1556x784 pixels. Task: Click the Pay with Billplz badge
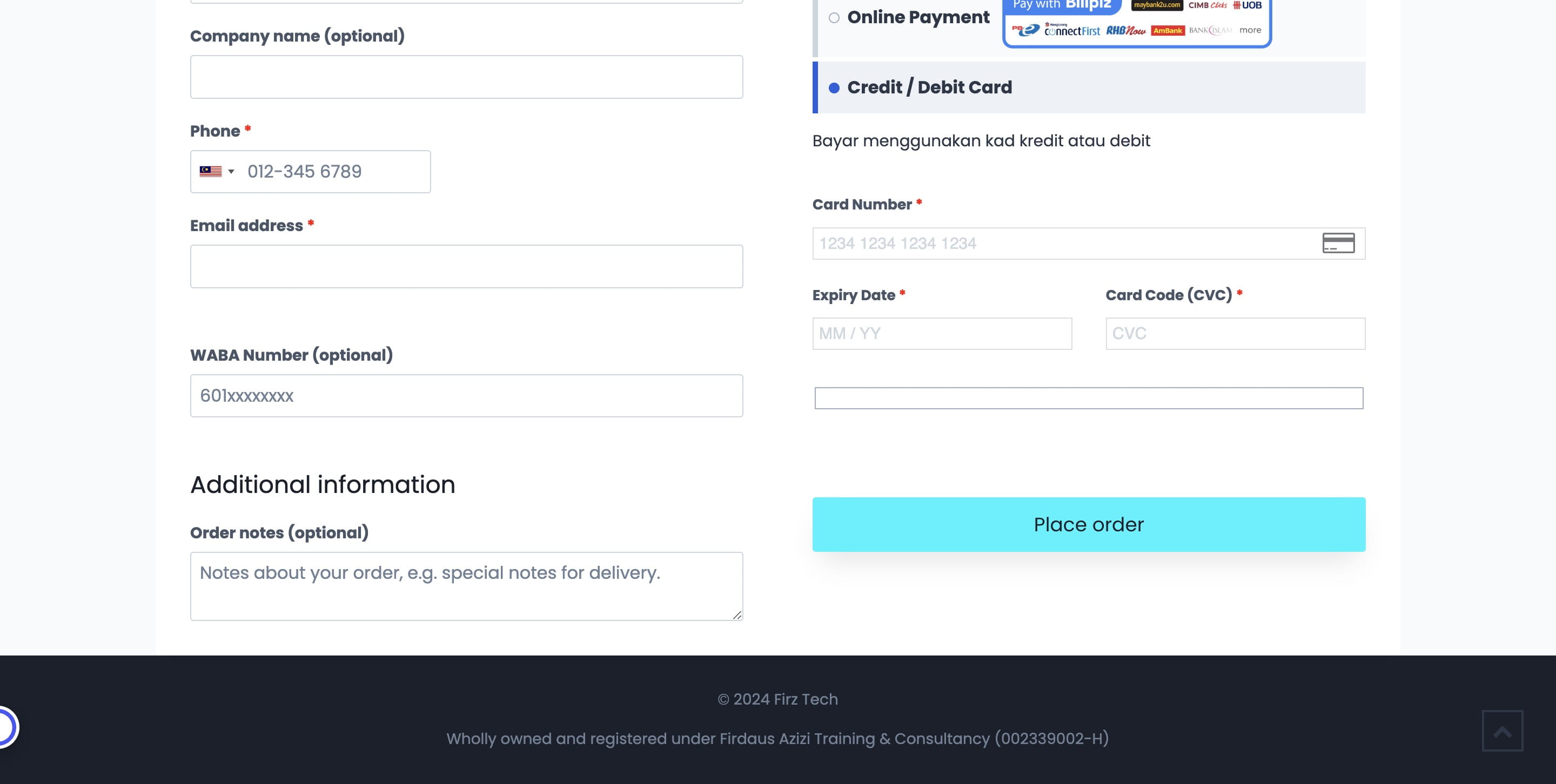click(x=1061, y=5)
